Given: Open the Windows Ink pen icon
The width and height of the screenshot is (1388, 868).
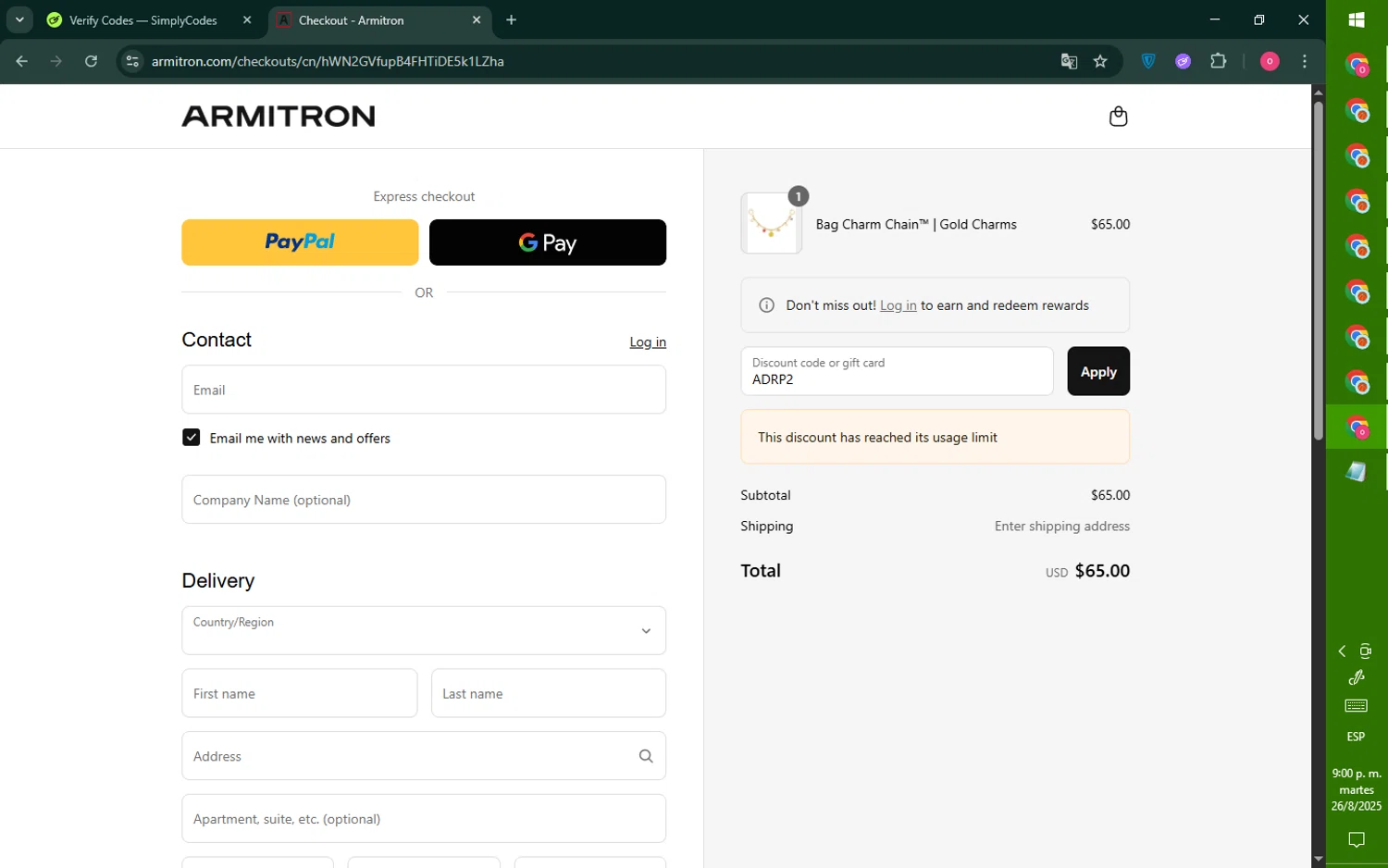Looking at the screenshot, I should pos(1357,678).
